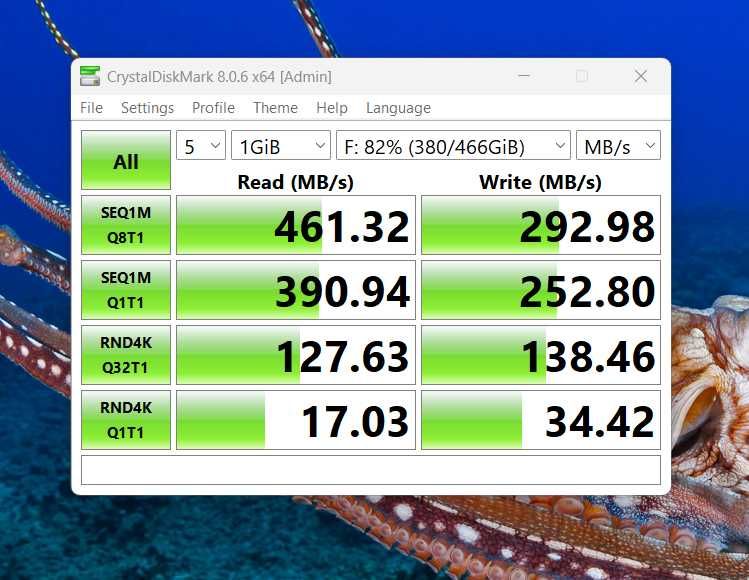Viewport: 749px width, 580px height.
Task: Click the CrystalDiskMark app icon in title bar
Action: pos(90,76)
